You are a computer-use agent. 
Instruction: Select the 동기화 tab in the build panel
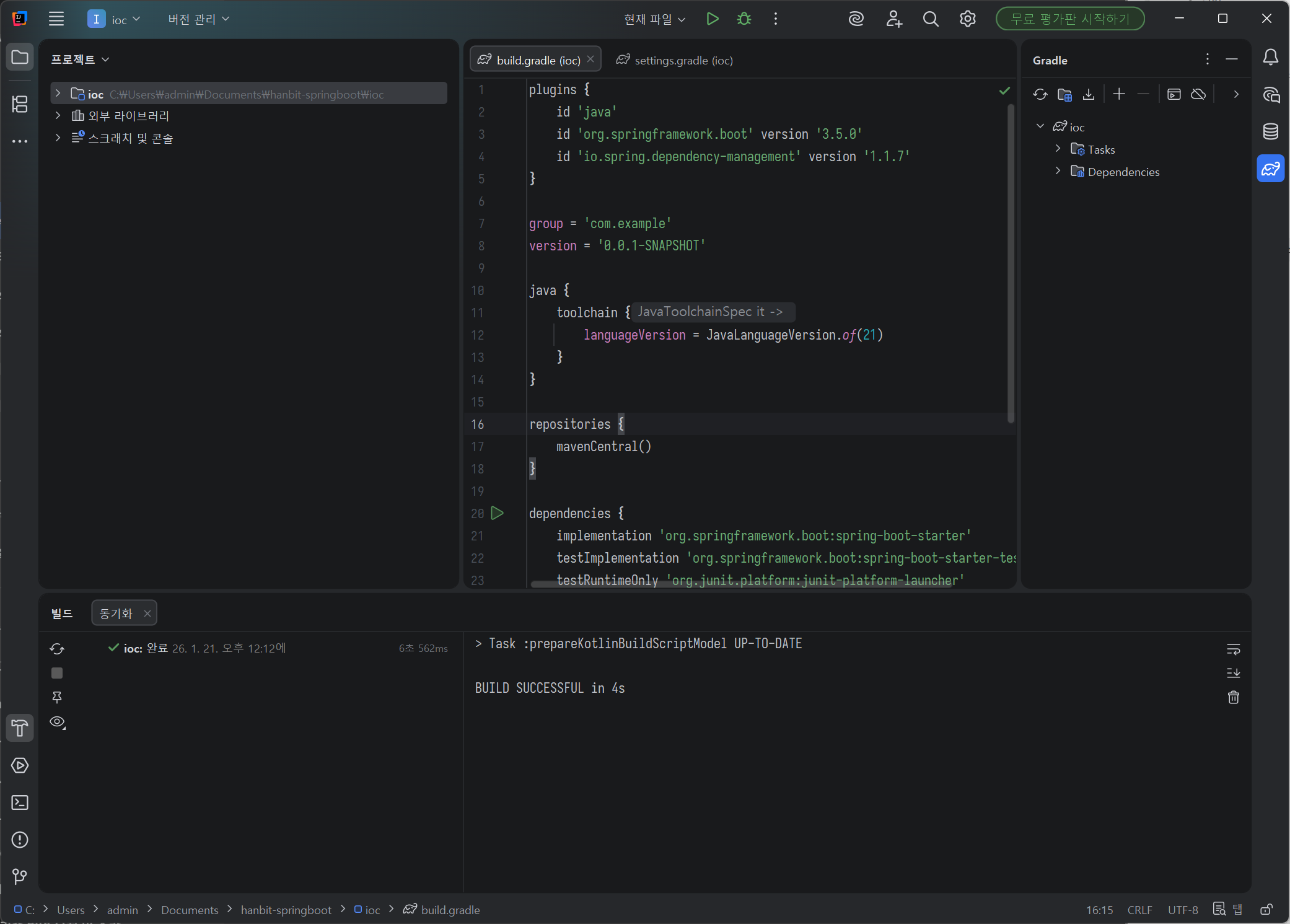coord(116,613)
